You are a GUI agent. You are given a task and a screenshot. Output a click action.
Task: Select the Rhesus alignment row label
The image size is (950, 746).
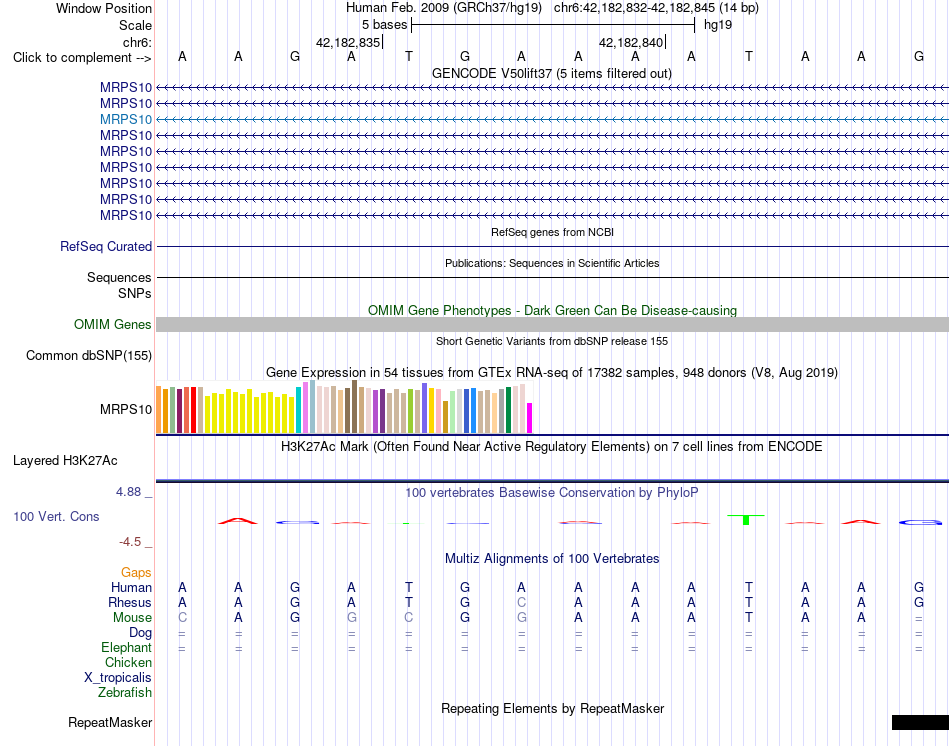(130, 602)
